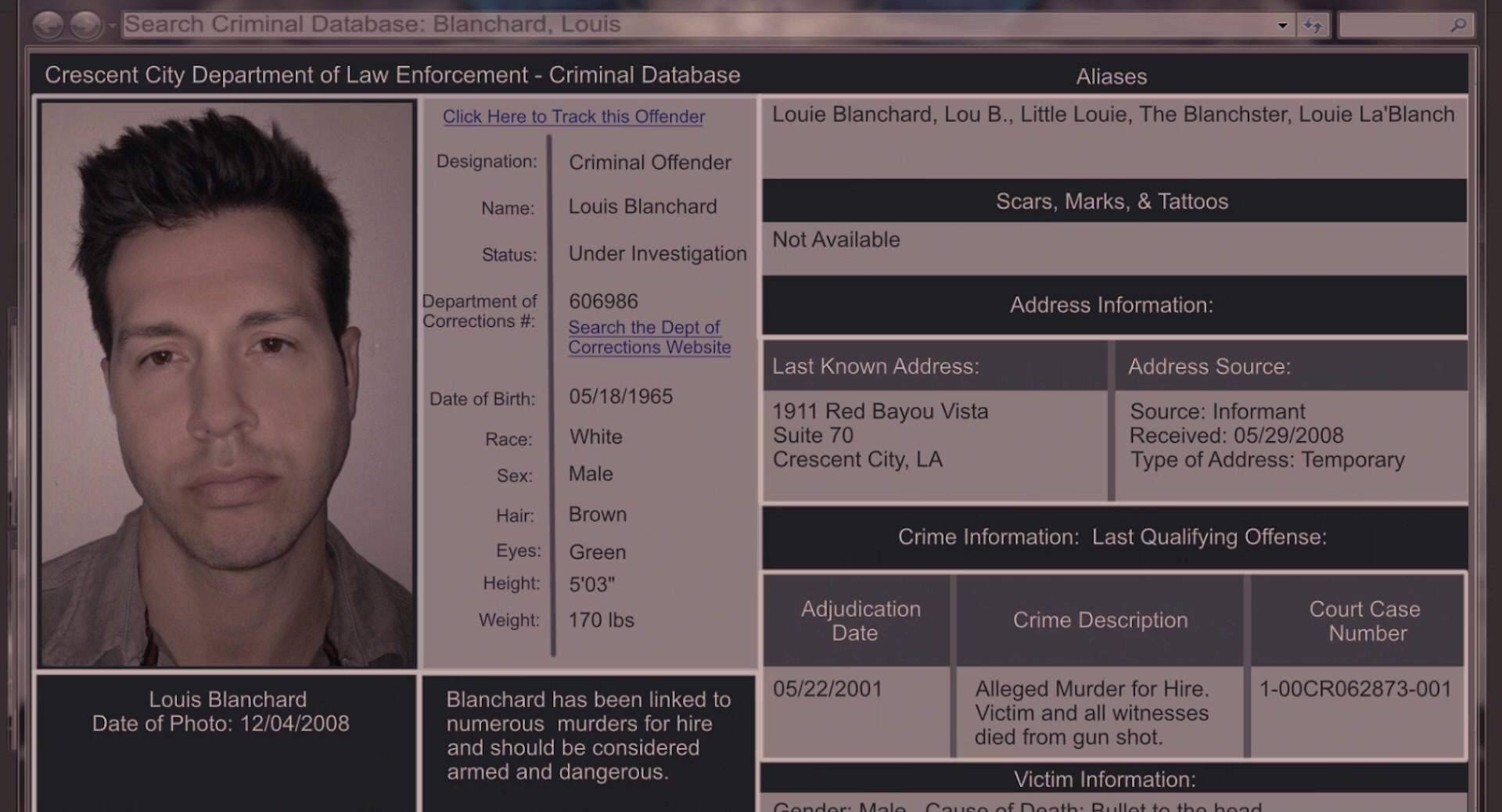Click the Last Known Address header cell

click(936, 366)
